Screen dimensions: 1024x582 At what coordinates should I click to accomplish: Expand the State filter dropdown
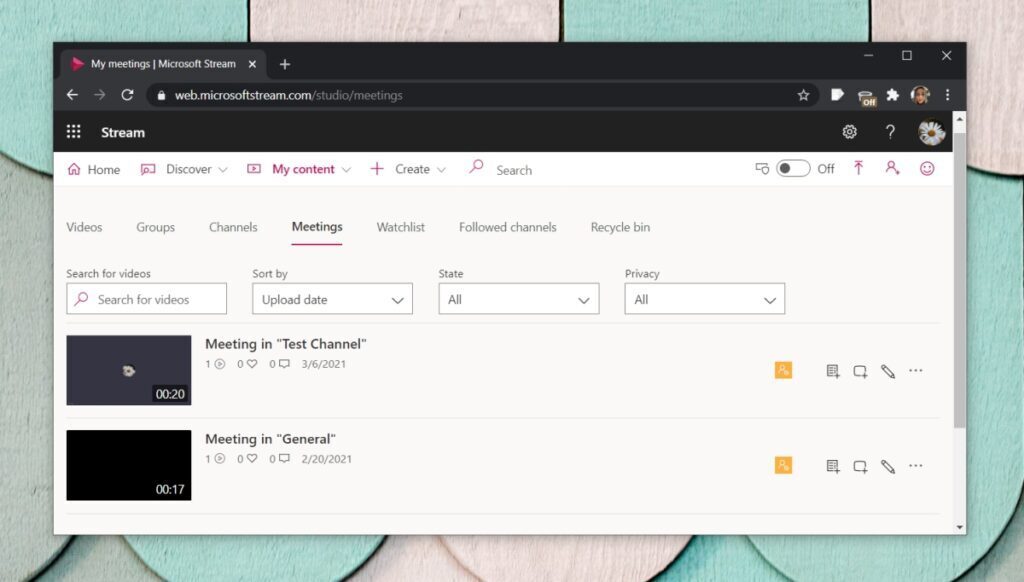pos(518,298)
